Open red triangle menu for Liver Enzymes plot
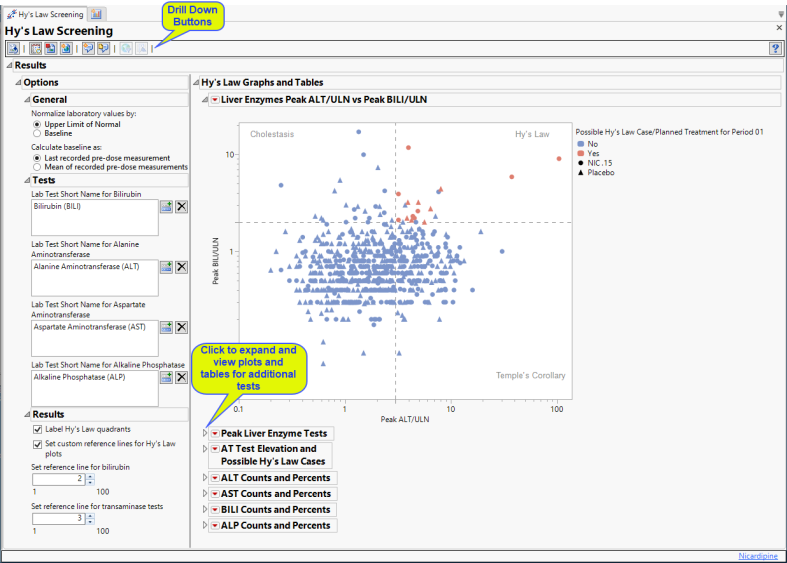 [x=215, y=100]
